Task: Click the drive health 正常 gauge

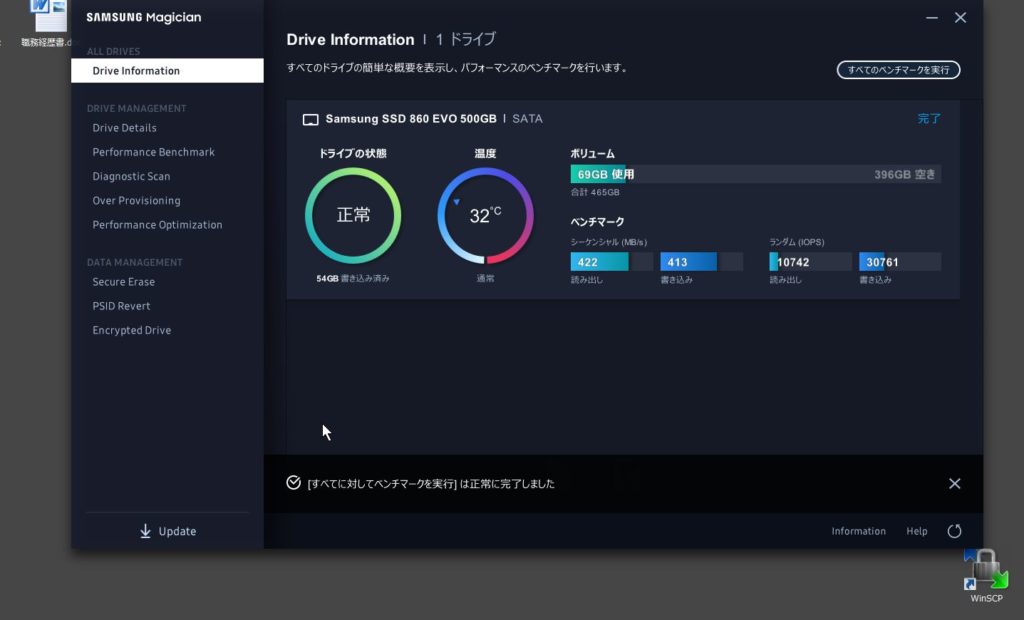Action: pyautogui.click(x=353, y=216)
